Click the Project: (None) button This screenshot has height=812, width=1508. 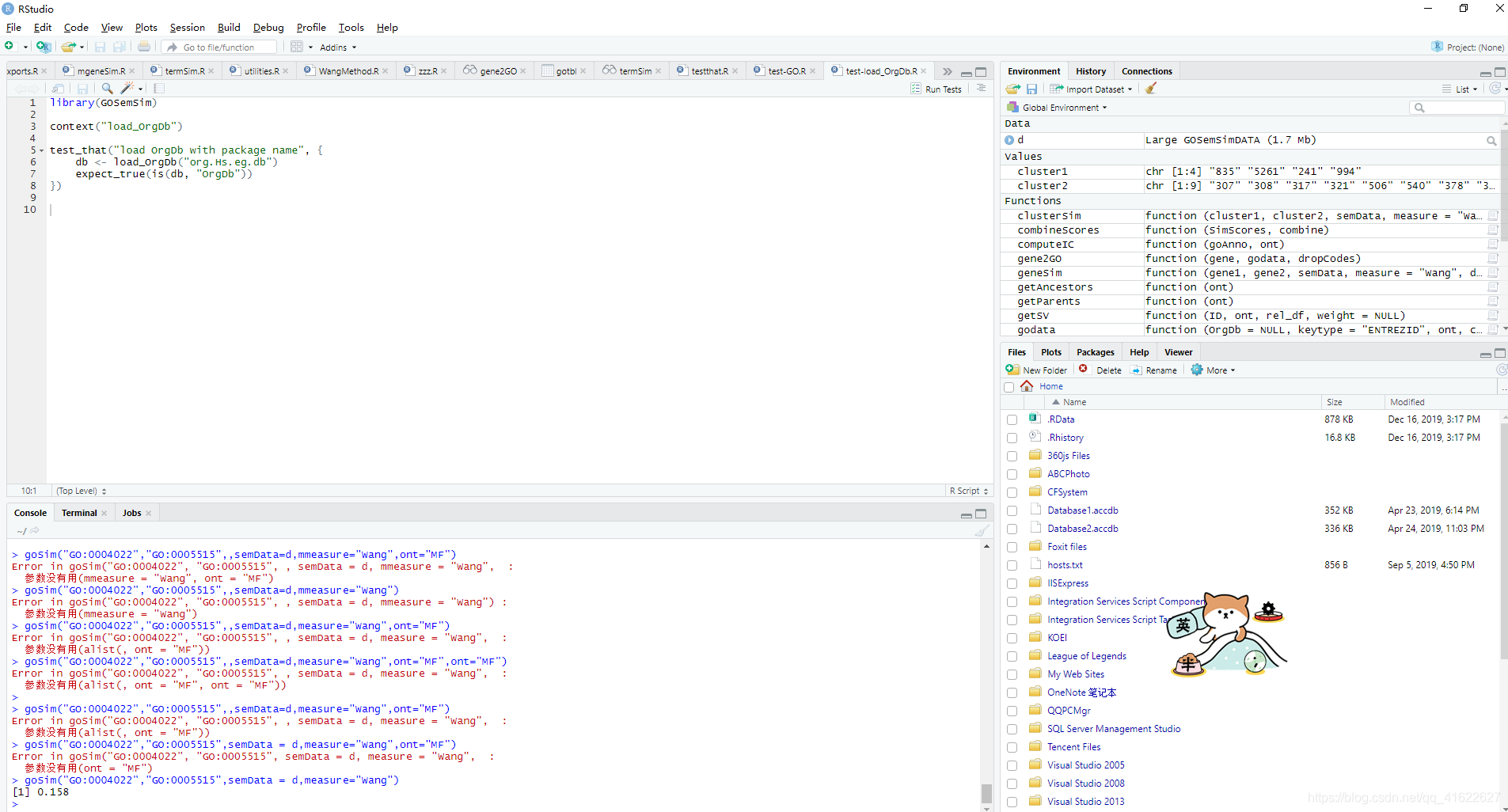click(x=1468, y=47)
